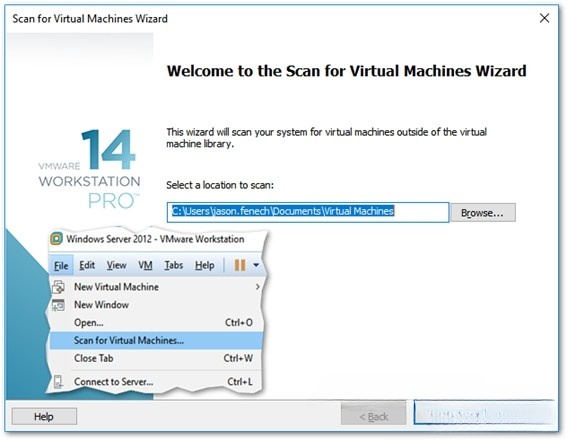The width and height of the screenshot is (568, 440).
Task: Open the Tabs menu
Action: pyautogui.click(x=174, y=265)
